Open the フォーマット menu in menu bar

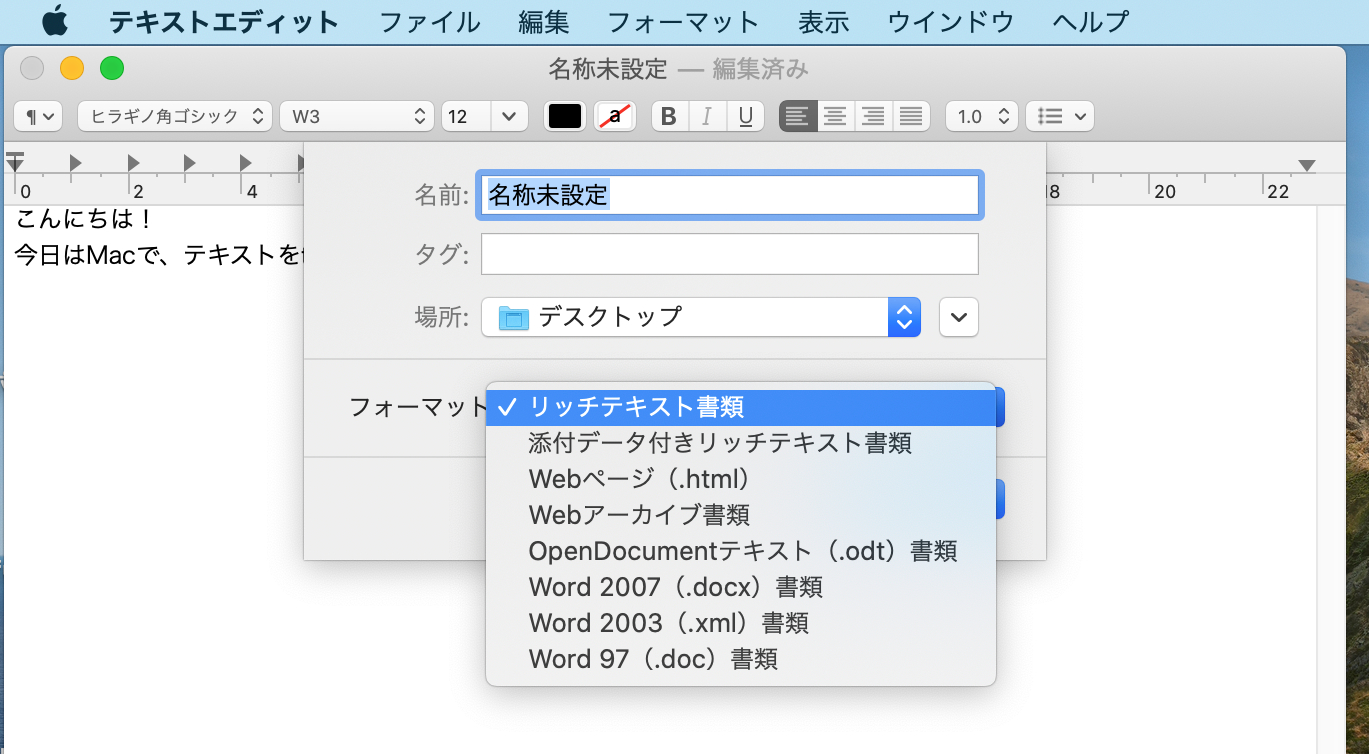[x=684, y=21]
